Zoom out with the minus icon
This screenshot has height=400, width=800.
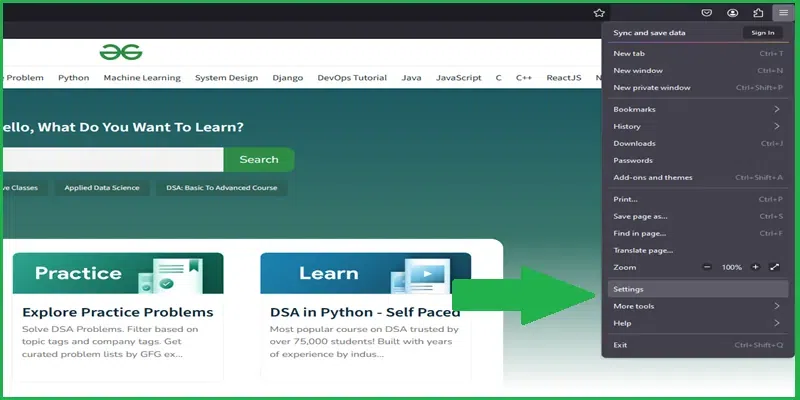(707, 267)
